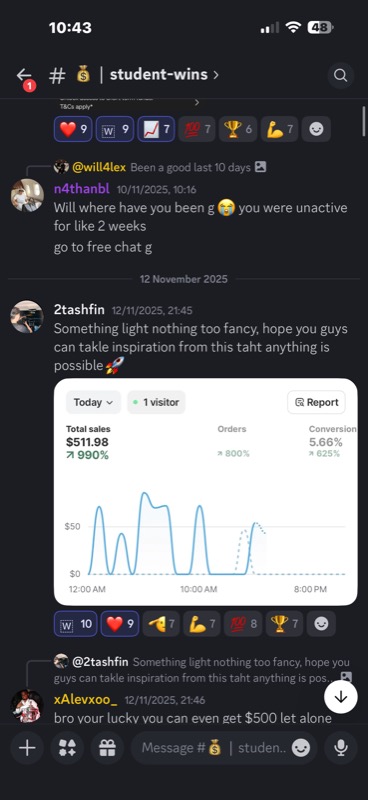The image size is (368, 800).
Task: Toggle the W reaction showing 10
Action: coord(76,623)
